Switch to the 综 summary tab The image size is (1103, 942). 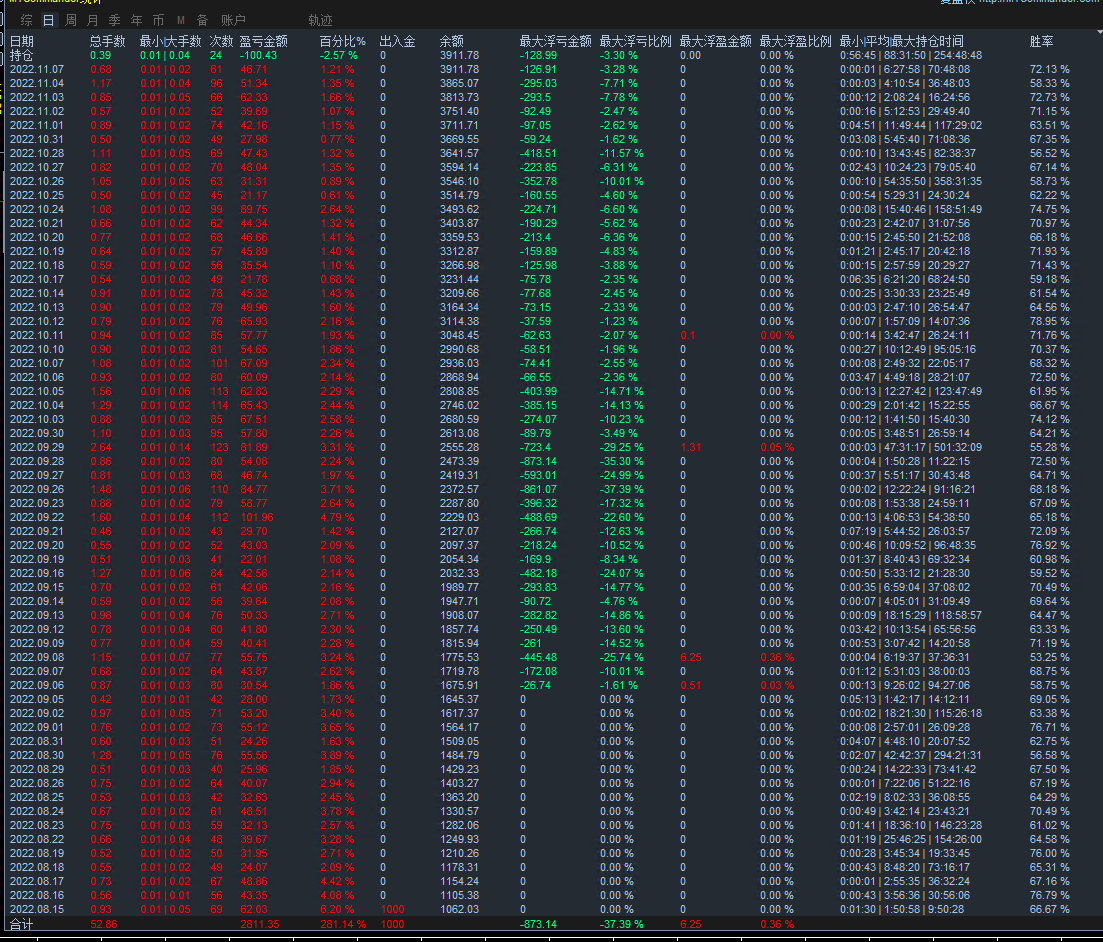click(x=27, y=20)
